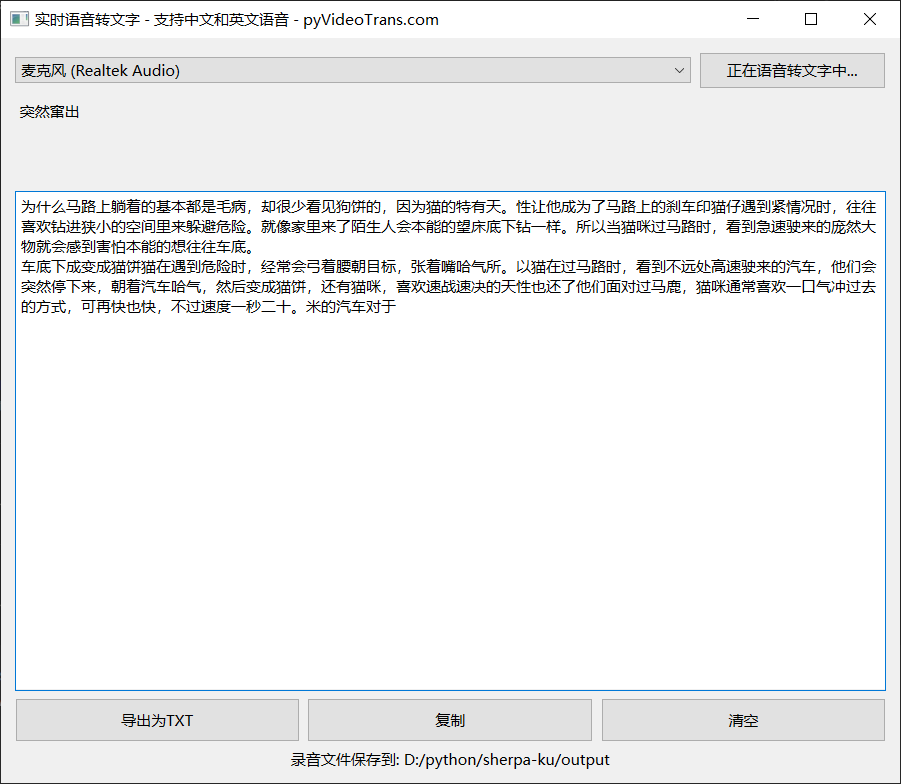Viewport: 901px width, 784px height.
Task: Click the close icon in the title bar
Action: point(869,19)
